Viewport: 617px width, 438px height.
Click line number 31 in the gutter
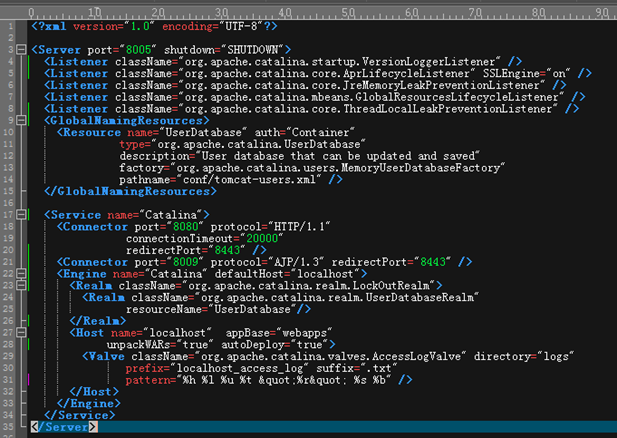tap(8, 380)
